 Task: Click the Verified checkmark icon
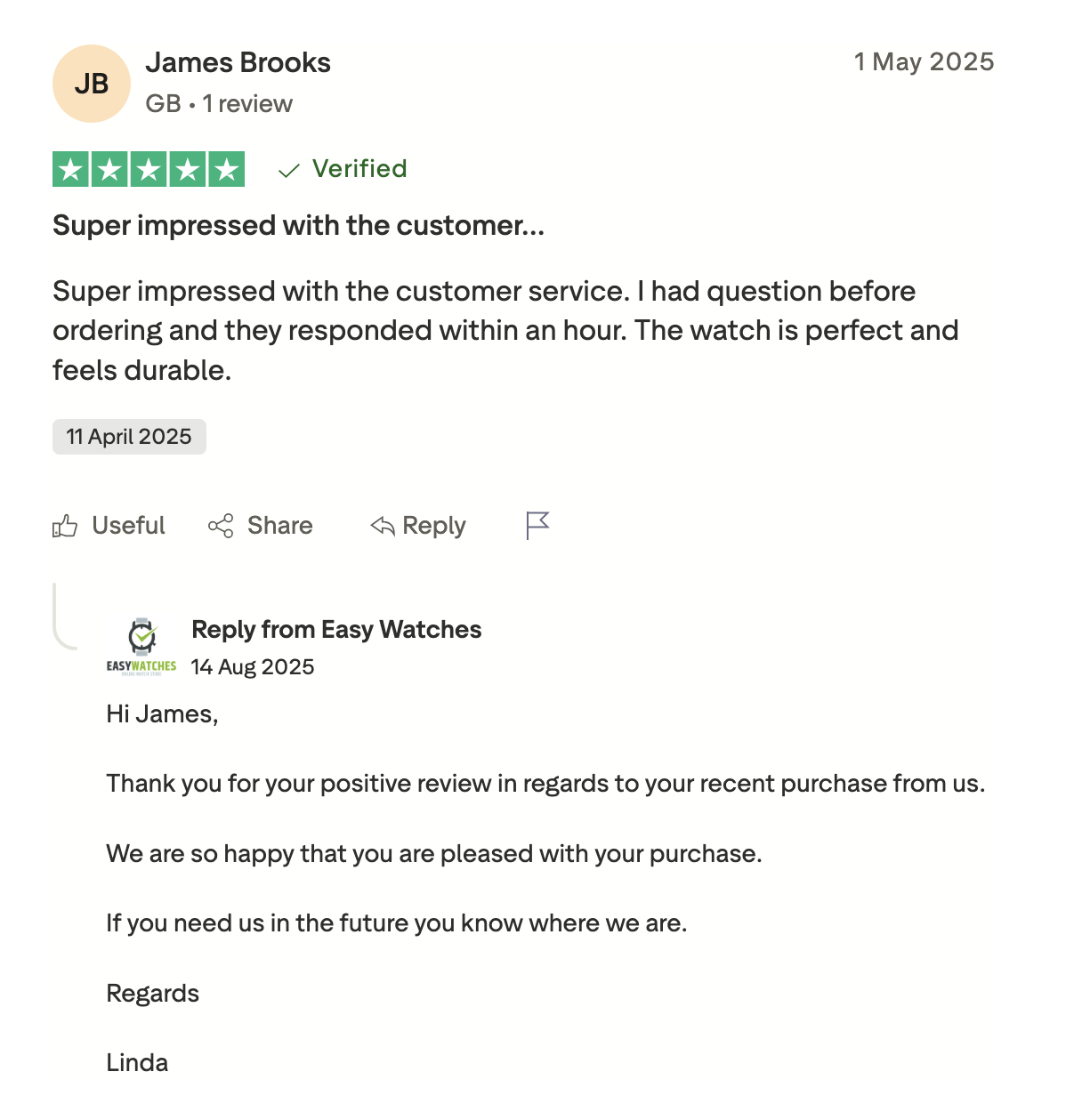(x=289, y=170)
